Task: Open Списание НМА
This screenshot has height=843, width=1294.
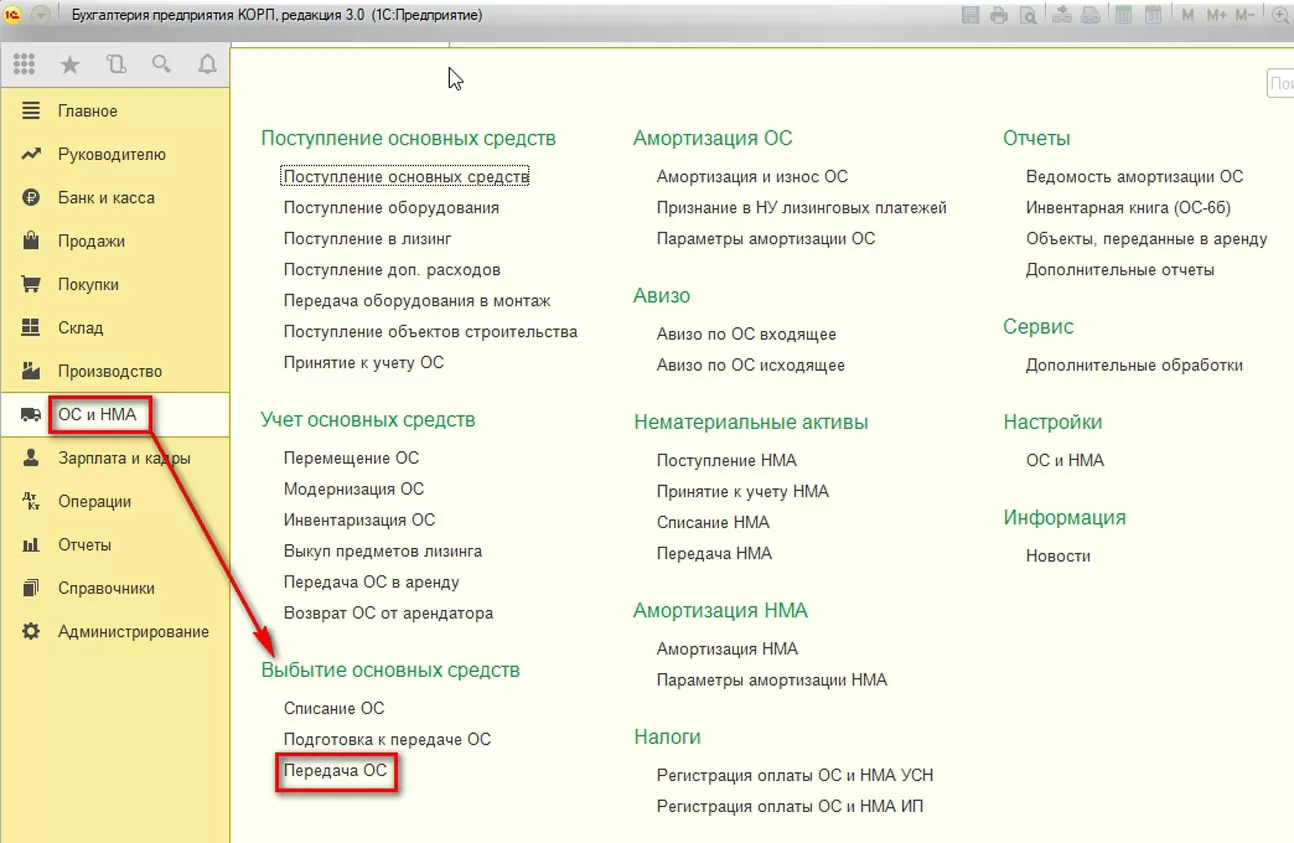Action: tap(712, 522)
